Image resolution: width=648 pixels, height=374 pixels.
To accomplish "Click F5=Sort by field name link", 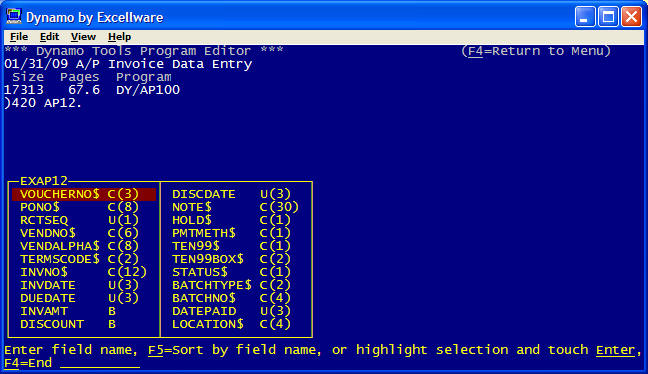I will tap(234, 350).
